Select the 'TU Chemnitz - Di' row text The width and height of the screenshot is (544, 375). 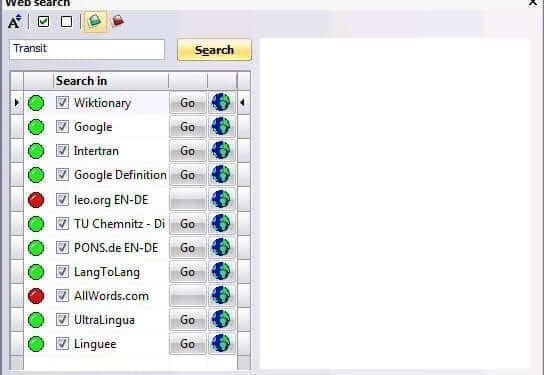point(119,224)
